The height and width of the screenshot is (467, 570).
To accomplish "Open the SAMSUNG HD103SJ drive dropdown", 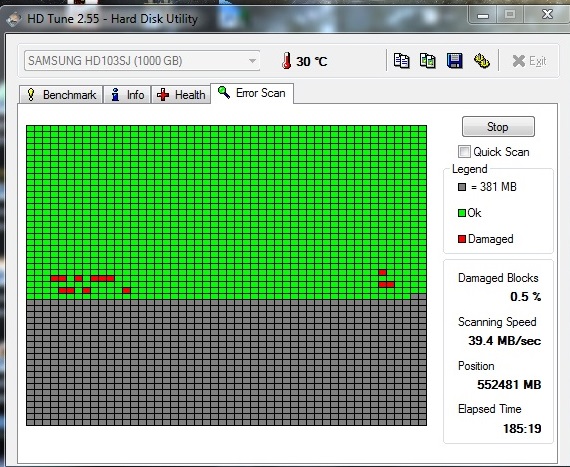I will pyautogui.click(x=142, y=61).
